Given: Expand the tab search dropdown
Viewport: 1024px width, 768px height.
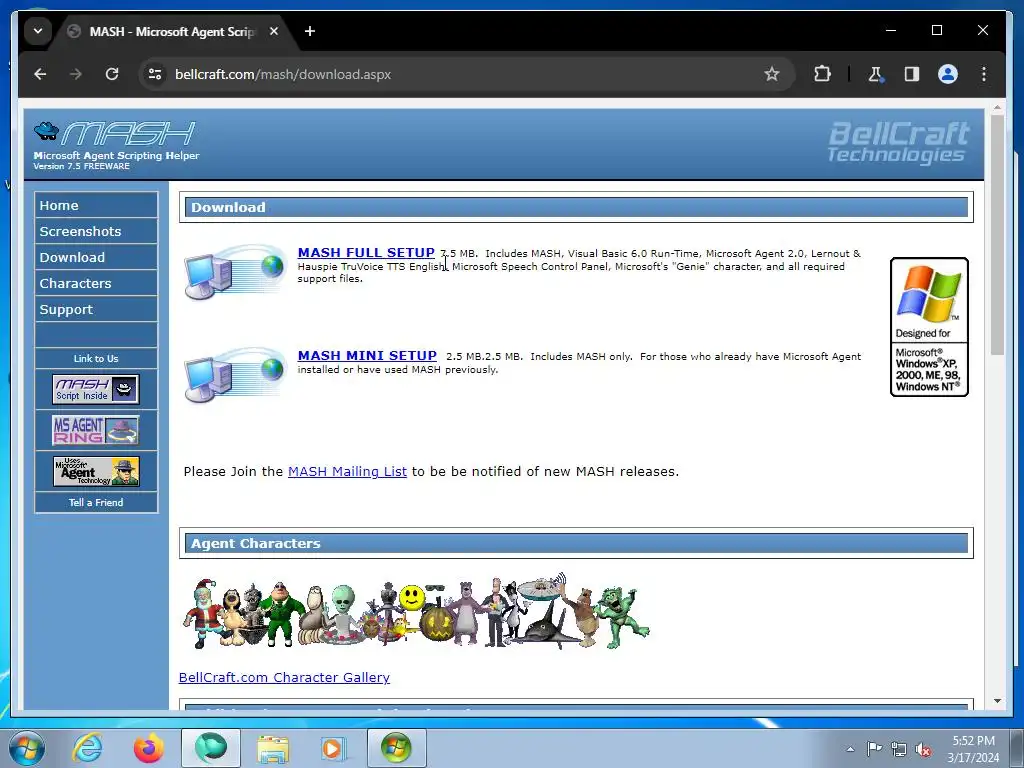Looking at the screenshot, I should point(38,31).
